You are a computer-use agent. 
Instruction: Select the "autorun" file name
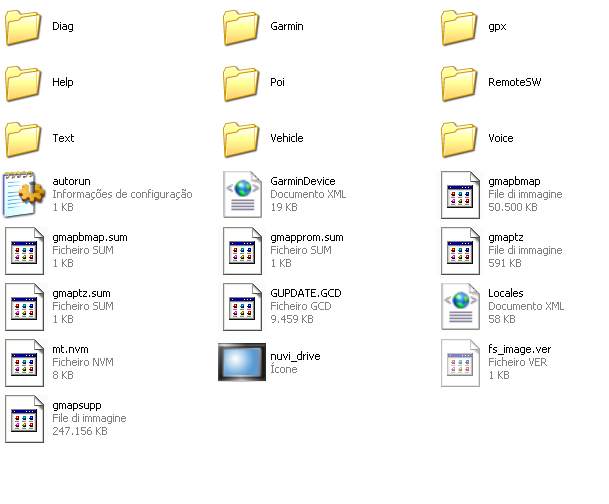71,181
